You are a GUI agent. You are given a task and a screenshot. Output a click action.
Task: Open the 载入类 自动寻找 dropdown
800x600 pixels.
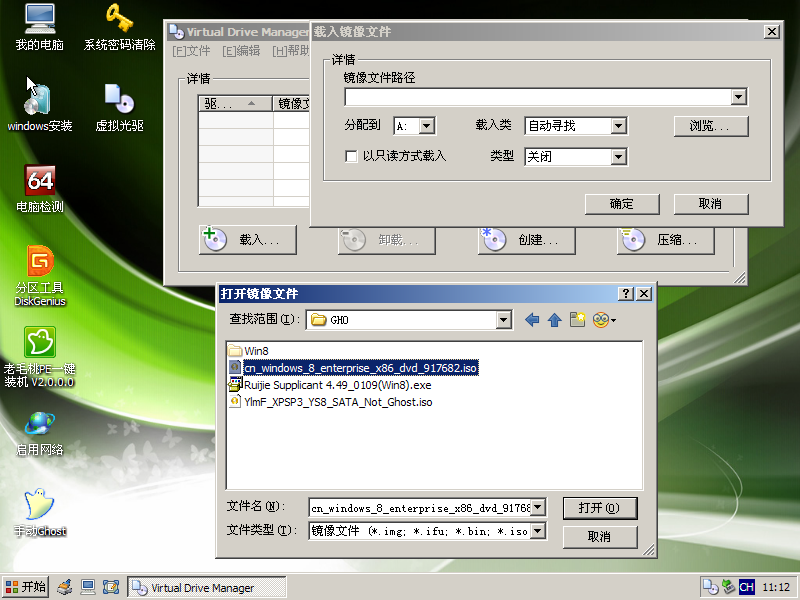618,126
